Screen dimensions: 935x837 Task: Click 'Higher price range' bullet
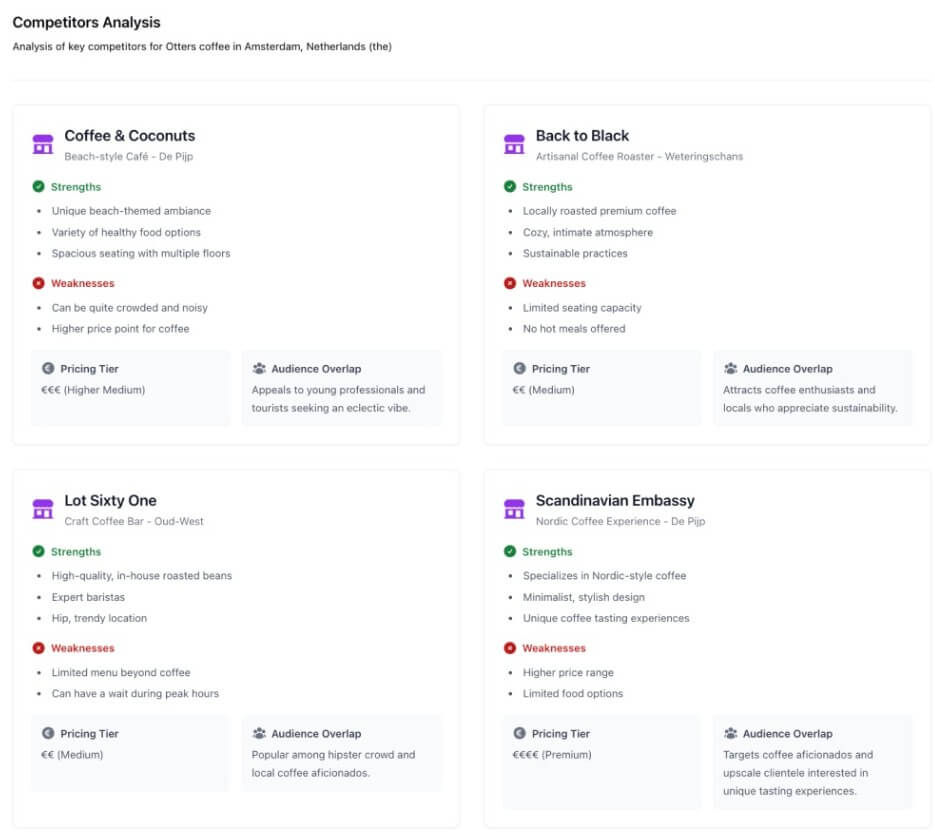(568, 672)
